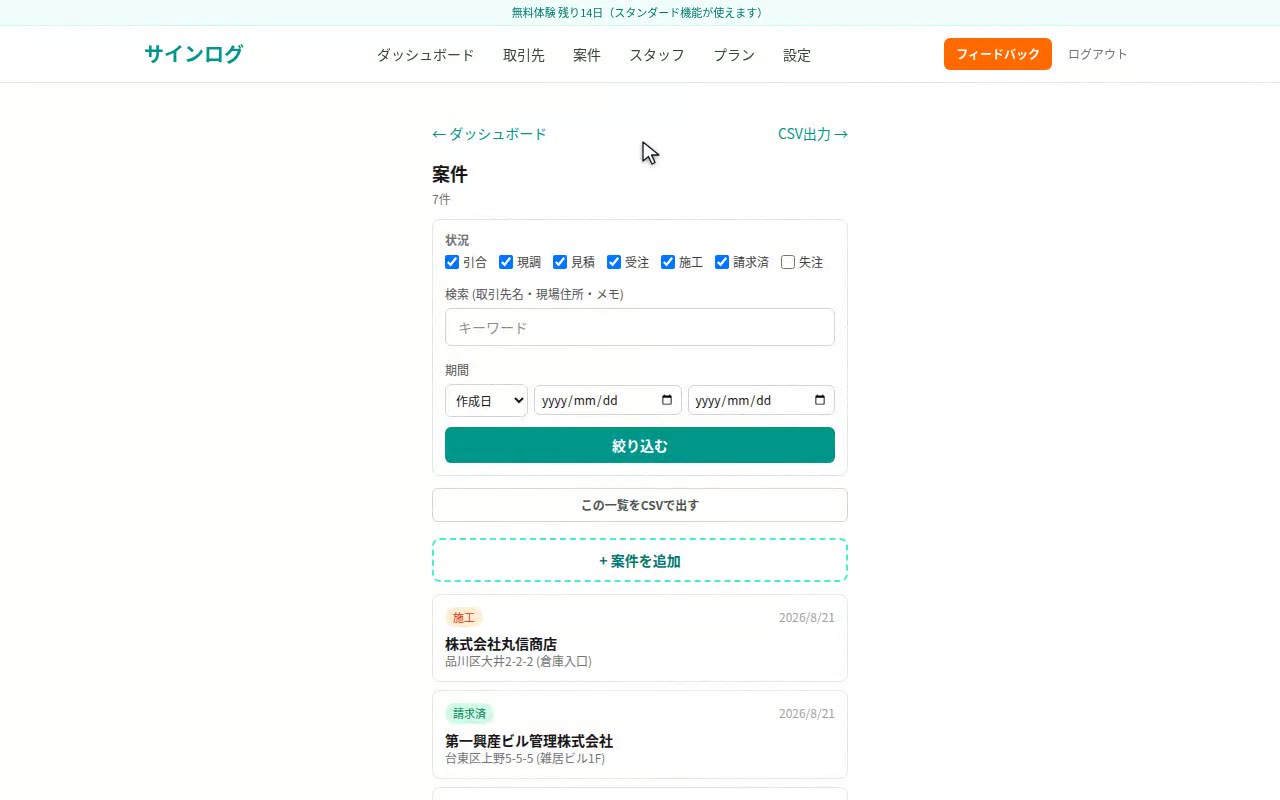Uncheck the 現調 status checkbox
Image resolution: width=1280 pixels, height=800 pixels.
506,262
